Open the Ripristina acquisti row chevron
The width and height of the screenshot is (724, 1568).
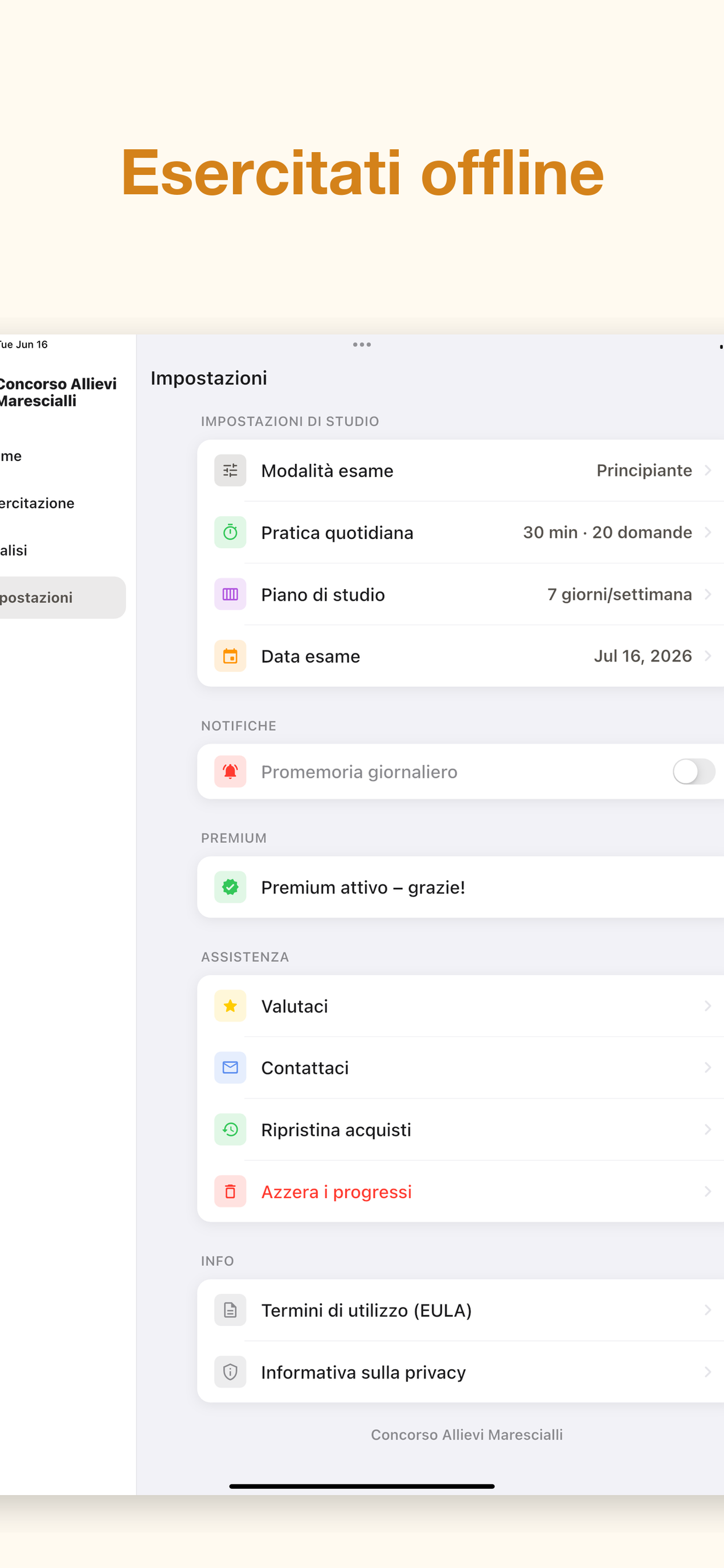pyautogui.click(x=708, y=1130)
